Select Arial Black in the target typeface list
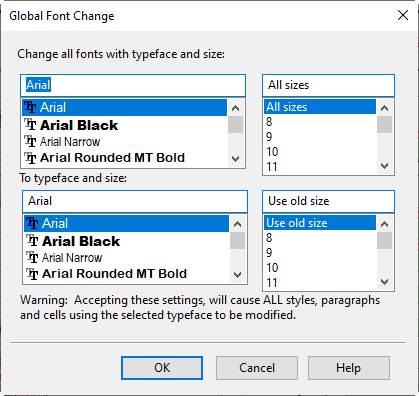Viewport: 419px width, 396px height. [x=126, y=241]
